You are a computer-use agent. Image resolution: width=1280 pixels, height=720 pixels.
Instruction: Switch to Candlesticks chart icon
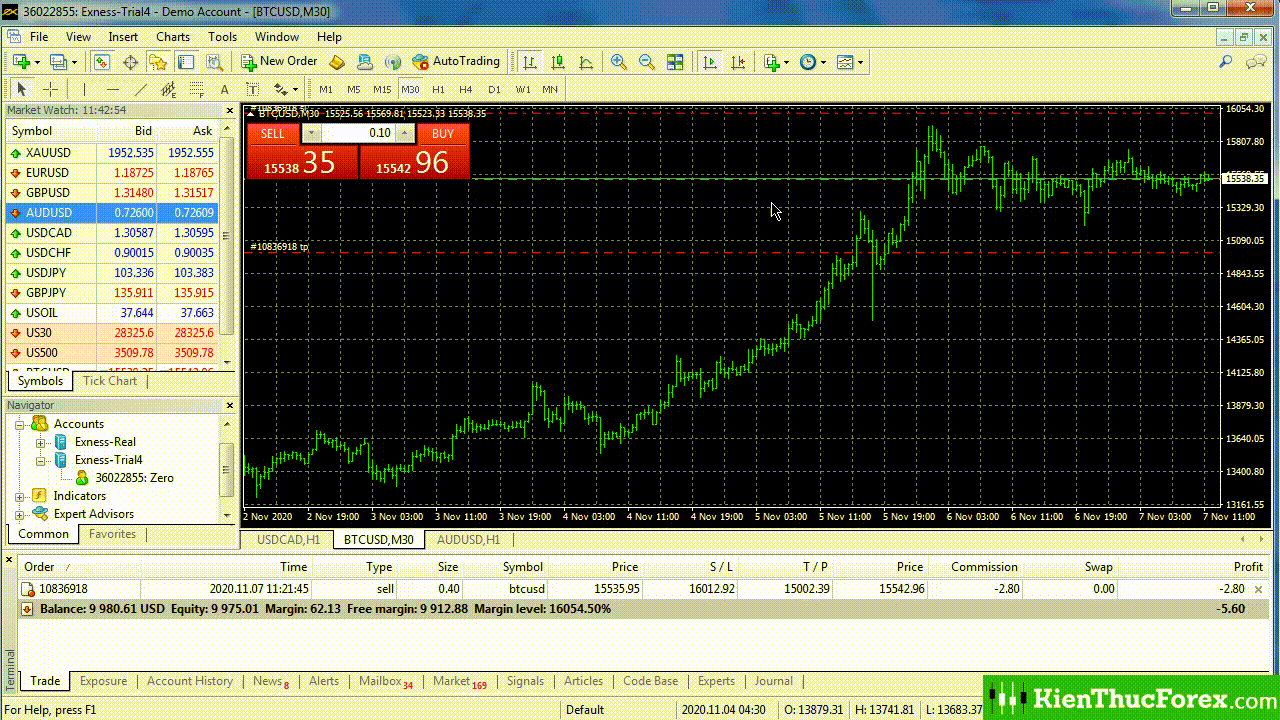(x=558, y=62)
